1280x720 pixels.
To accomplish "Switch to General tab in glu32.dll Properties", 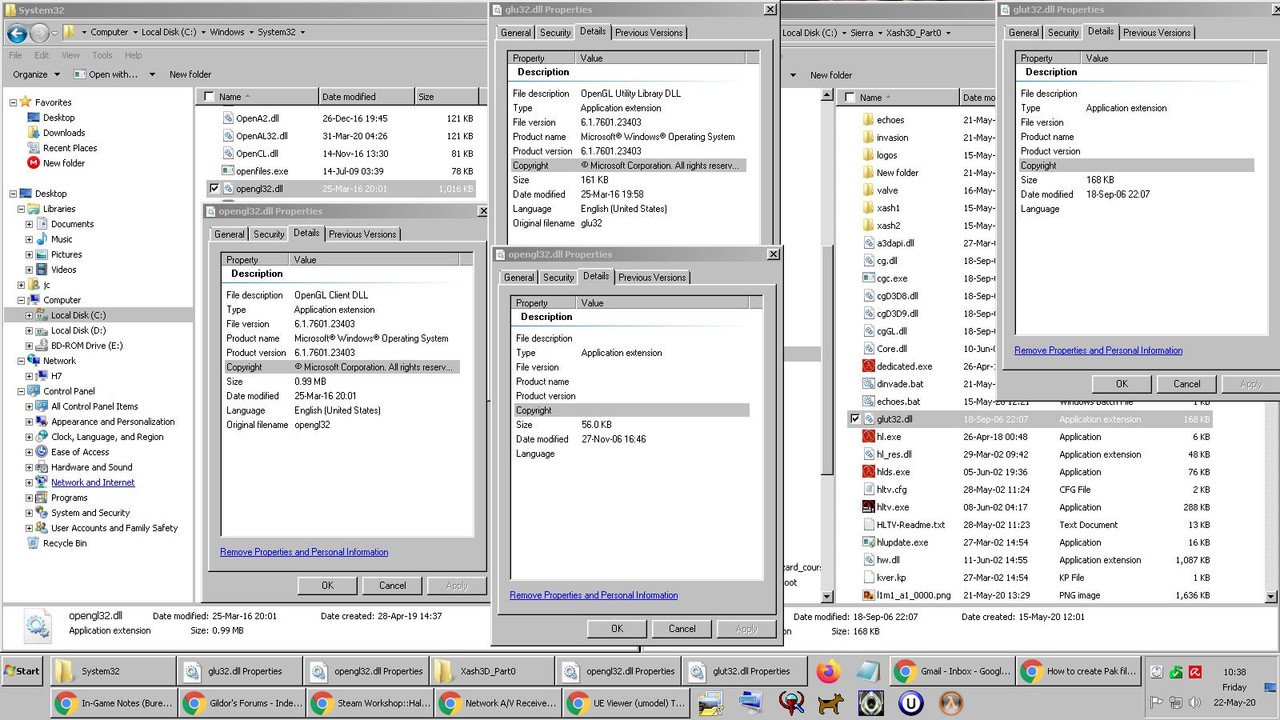I will [516, 32].
